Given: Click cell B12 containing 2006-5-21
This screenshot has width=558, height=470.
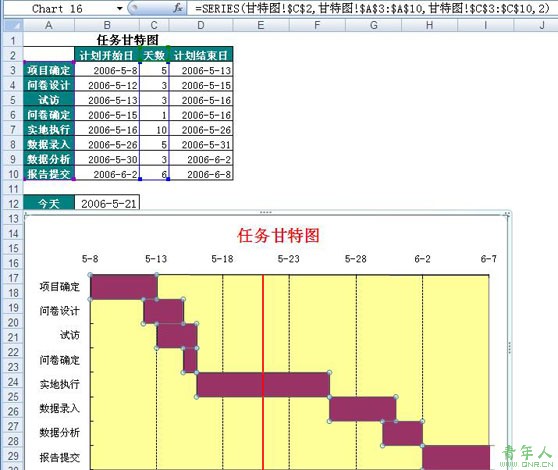Looking at the screenshot, I should point(107,204).
